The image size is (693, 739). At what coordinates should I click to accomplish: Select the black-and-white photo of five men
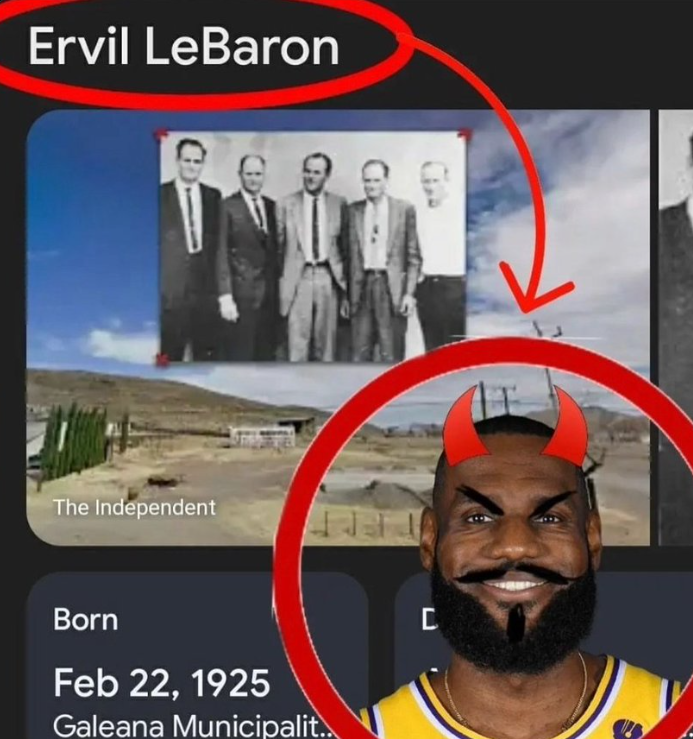pyautogui.click(x=313, y=247)
